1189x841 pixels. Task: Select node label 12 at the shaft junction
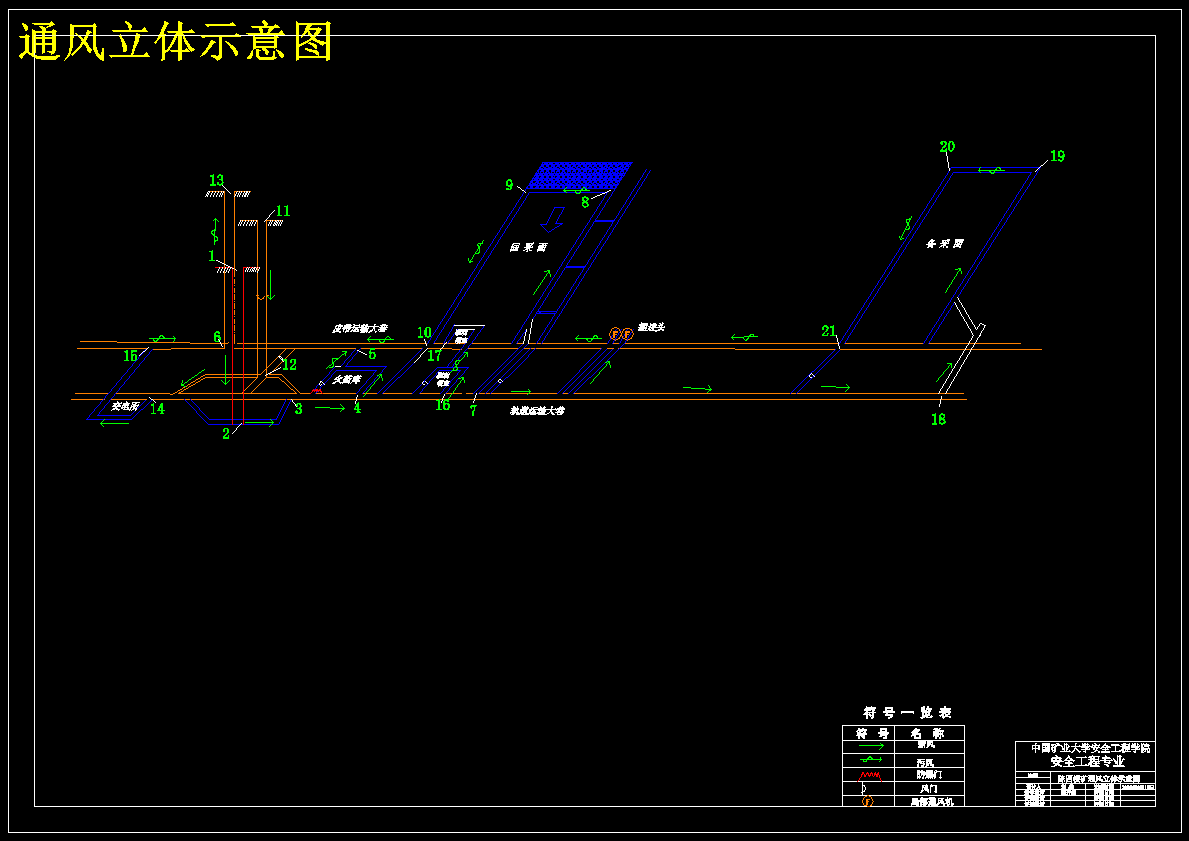pyautogui.click(x=290, y=365)
